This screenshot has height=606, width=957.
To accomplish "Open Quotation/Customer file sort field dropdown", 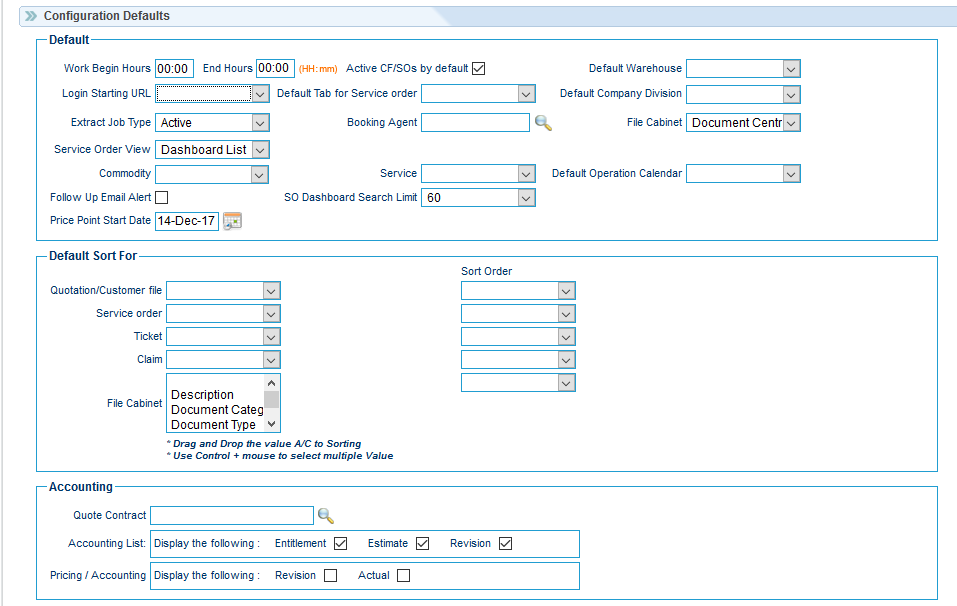I will 223,291.
